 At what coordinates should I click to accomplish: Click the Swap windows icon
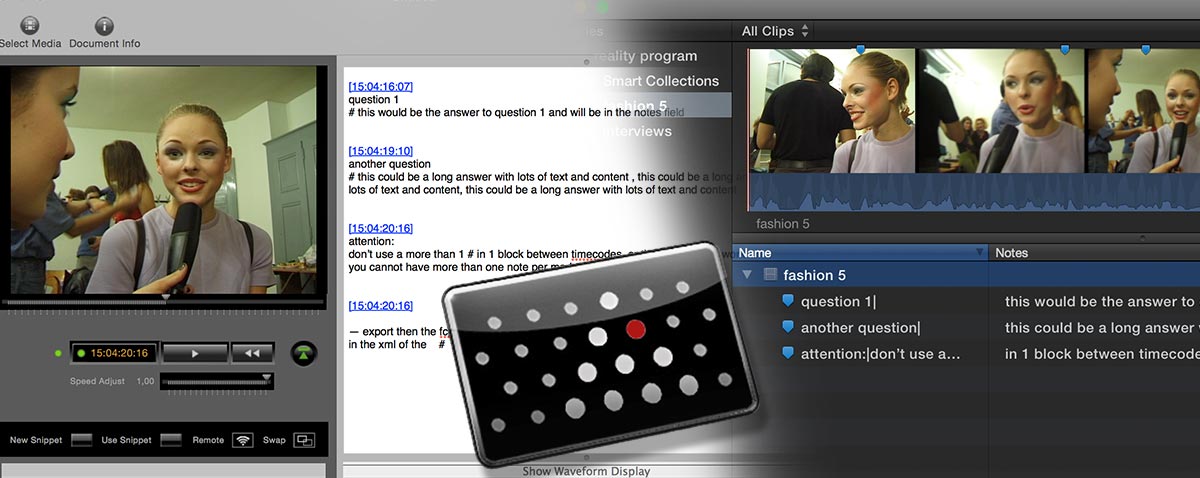[305, 440]
